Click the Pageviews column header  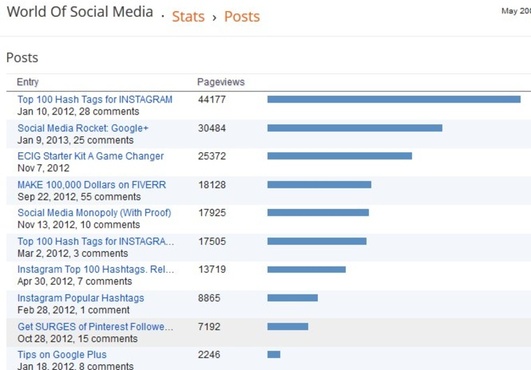pyautogui.click(x=221, y=82)
